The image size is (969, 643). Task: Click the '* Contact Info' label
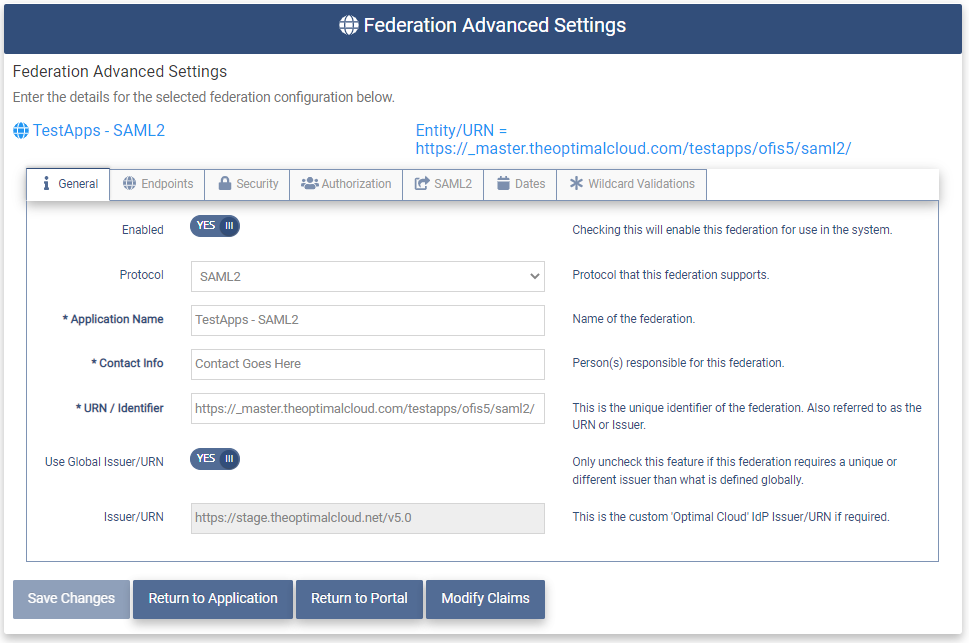[x=127, y=363]
